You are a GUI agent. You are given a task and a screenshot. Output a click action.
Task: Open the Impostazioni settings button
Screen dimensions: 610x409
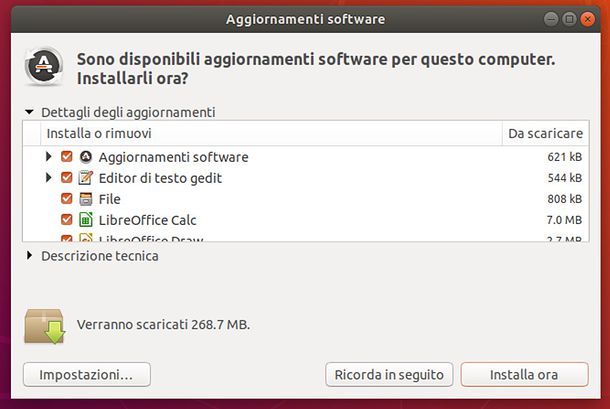tap(86, 375)
